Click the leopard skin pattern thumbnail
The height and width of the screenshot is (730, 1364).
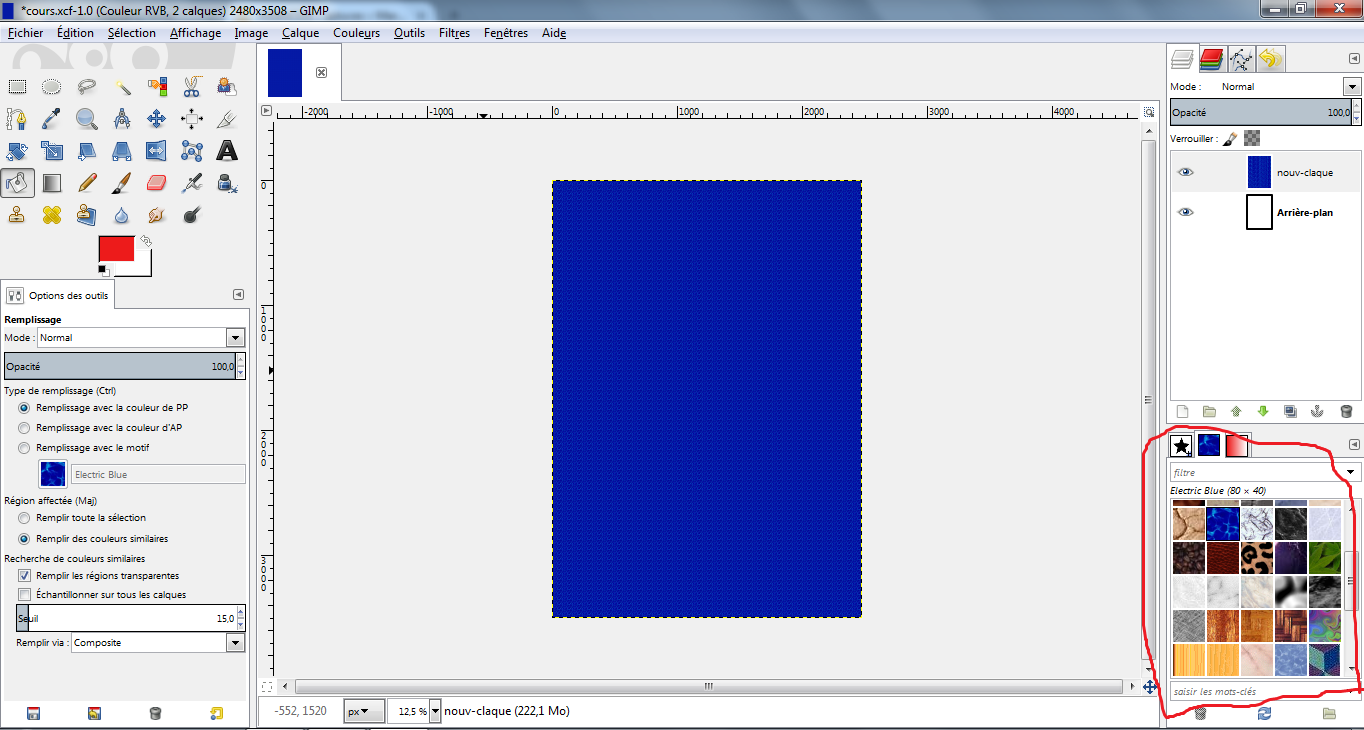coord(1256,557)
